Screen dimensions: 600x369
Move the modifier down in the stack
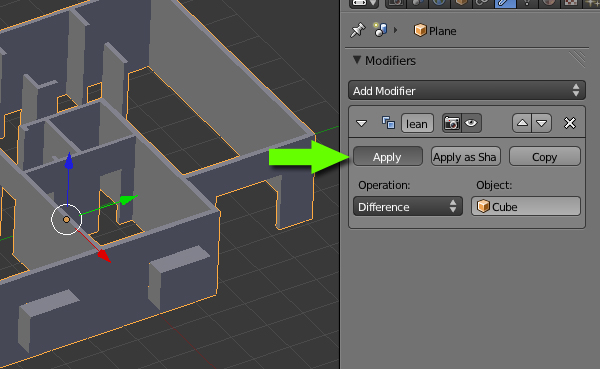541,123
